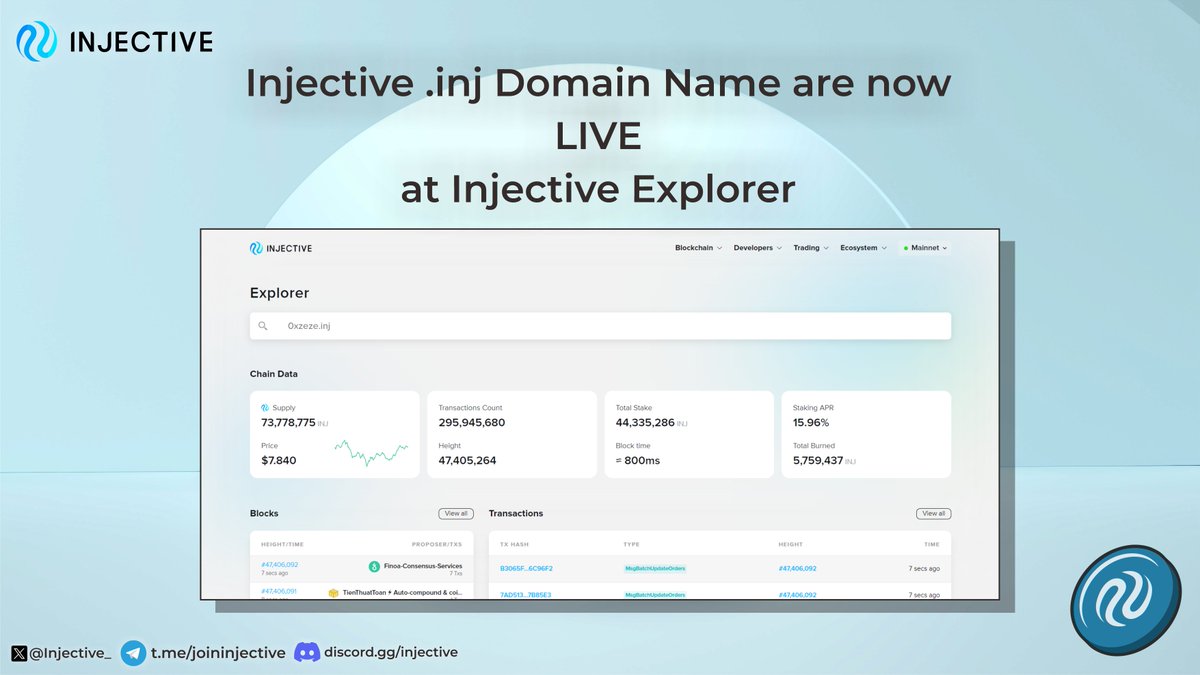The height and width of the screenshot is (675, 1200).
Task: Click the PROPOSER/TXS column header
Action: coord(437,544)
